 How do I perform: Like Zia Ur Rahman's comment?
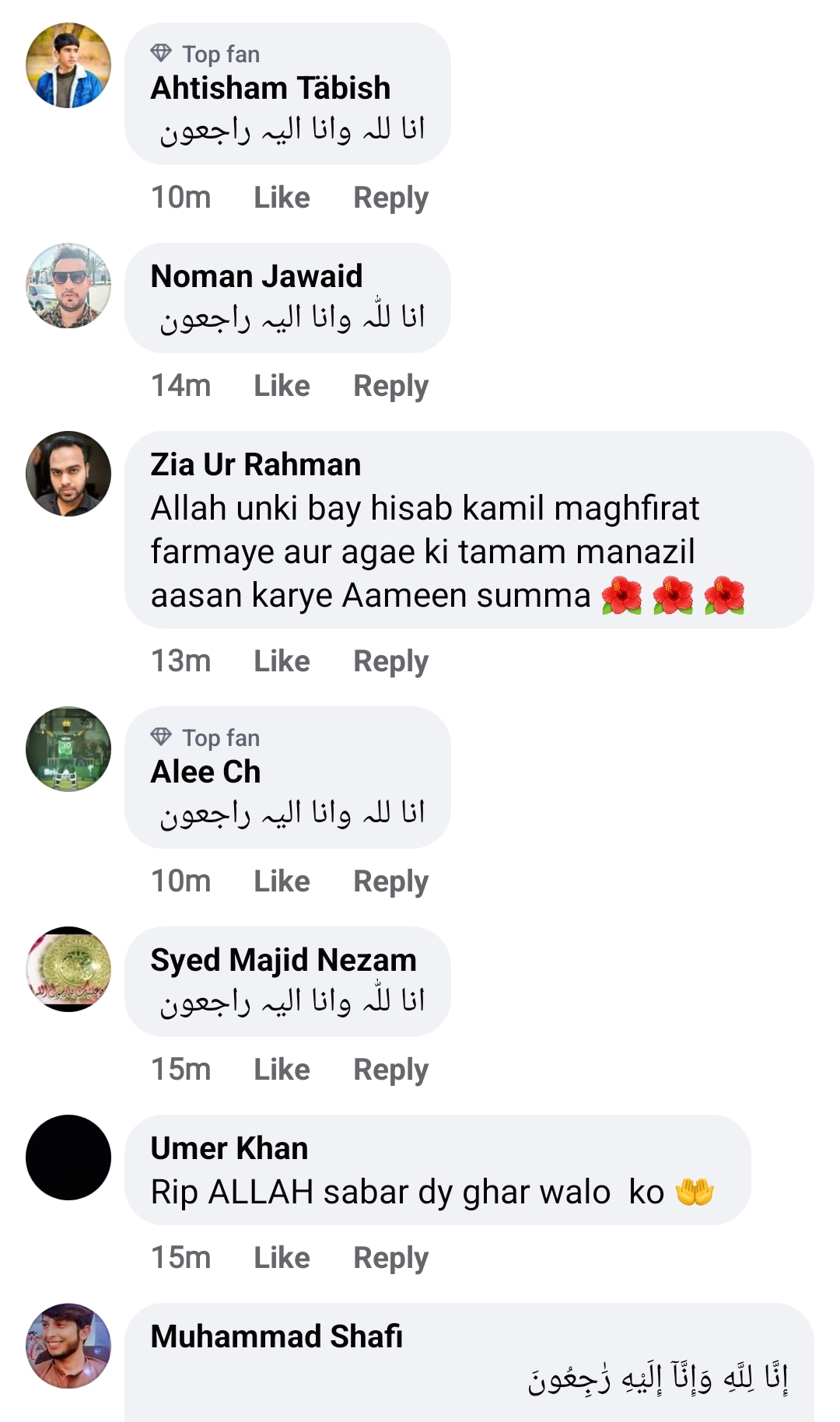(282, 661)
